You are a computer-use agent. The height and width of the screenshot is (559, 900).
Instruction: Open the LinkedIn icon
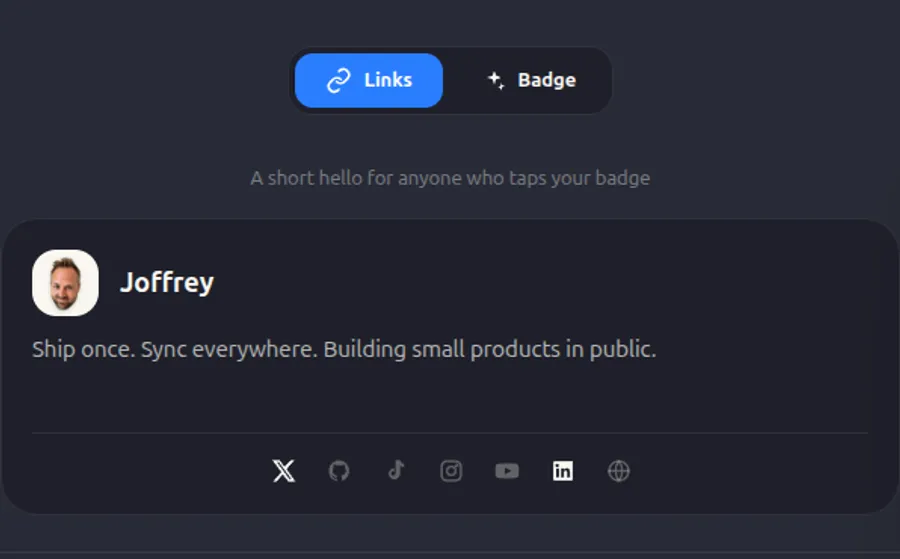point(562,471)
